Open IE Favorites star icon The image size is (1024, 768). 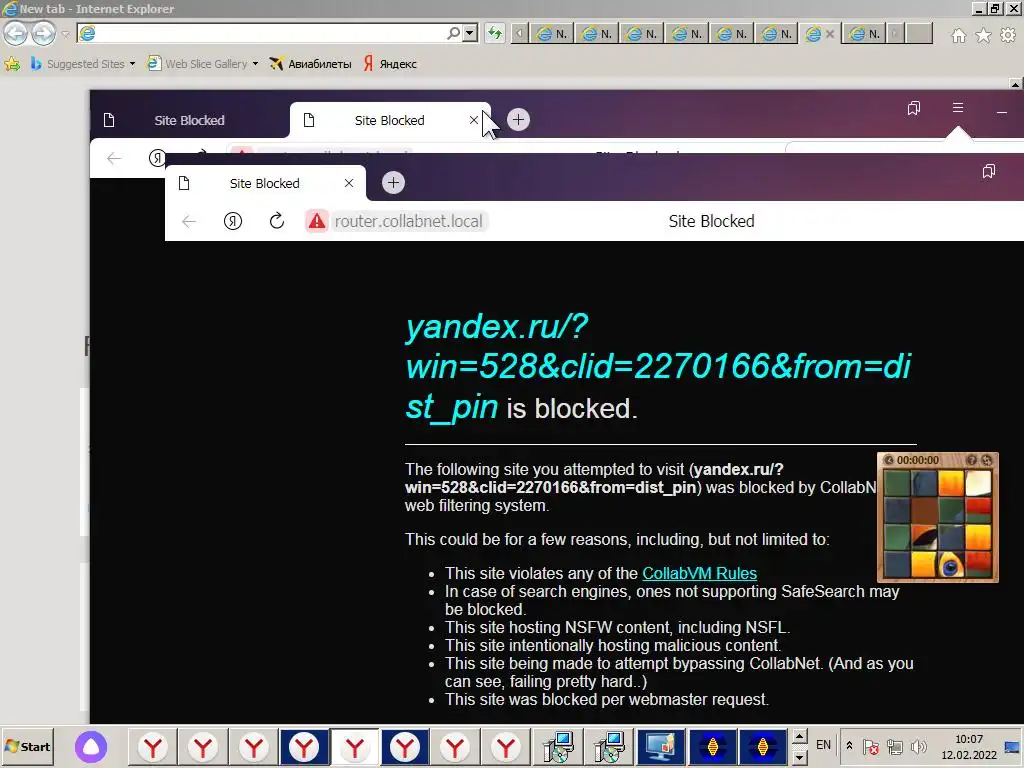983,35
